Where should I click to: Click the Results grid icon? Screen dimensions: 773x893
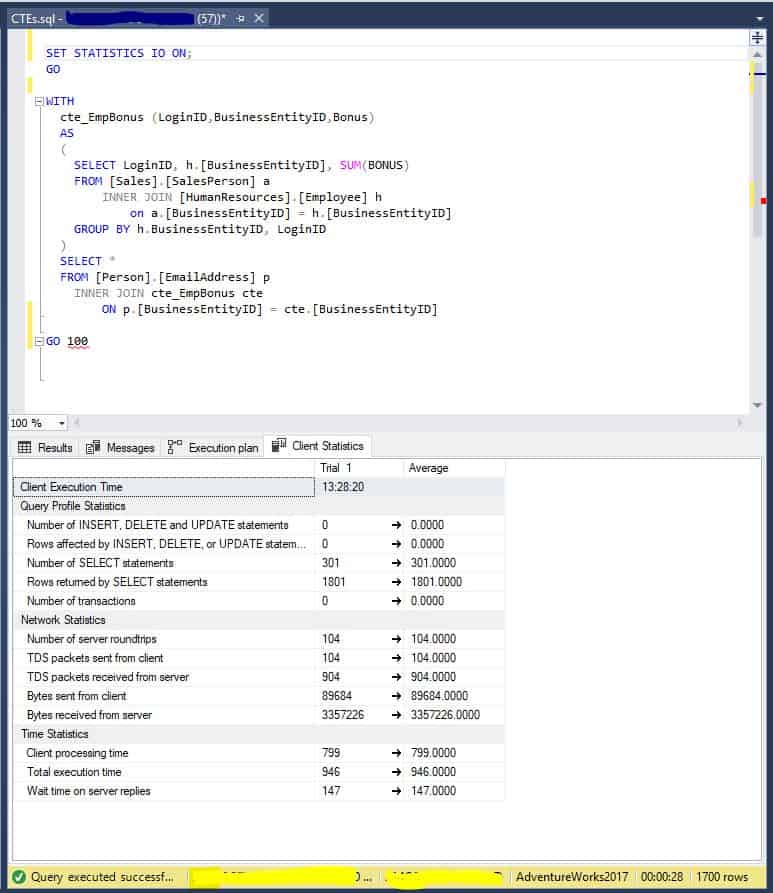[24, 447]
